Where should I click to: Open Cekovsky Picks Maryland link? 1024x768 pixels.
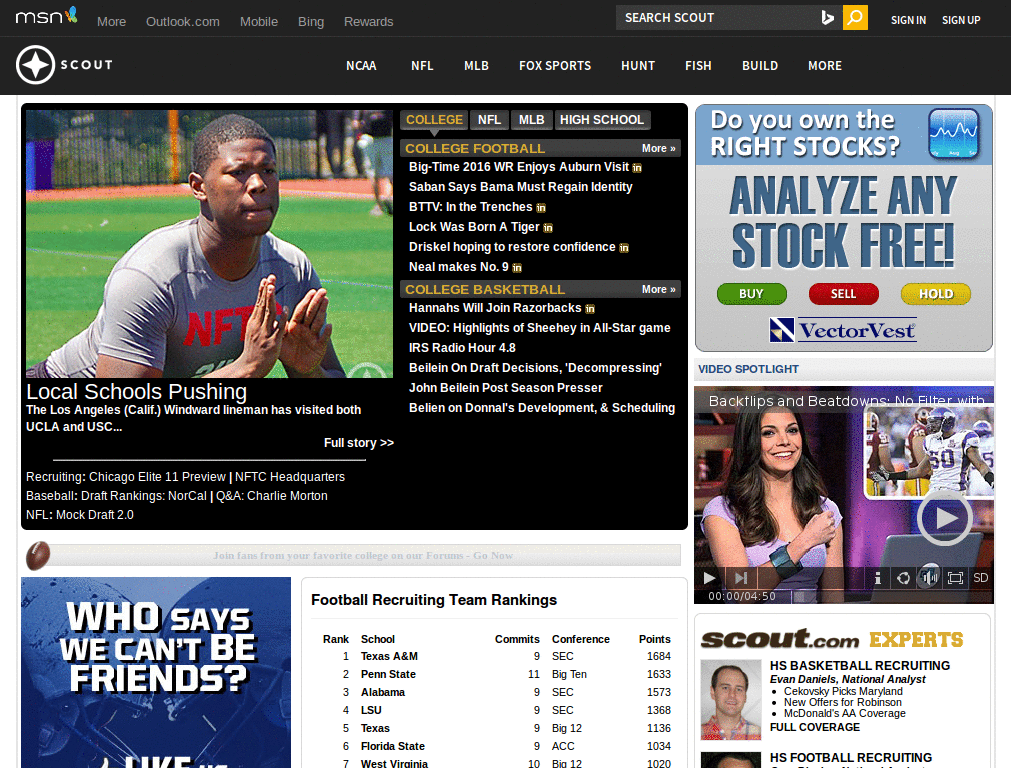pos(843,691)
